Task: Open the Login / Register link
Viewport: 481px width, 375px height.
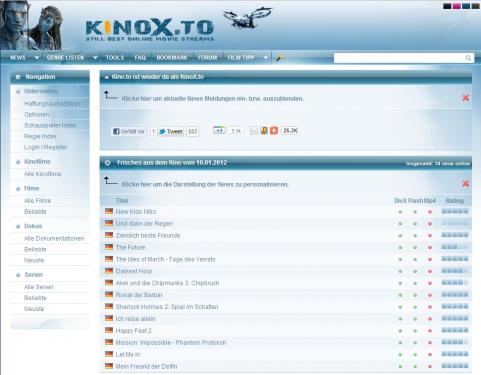Action: tap(46, 147)
